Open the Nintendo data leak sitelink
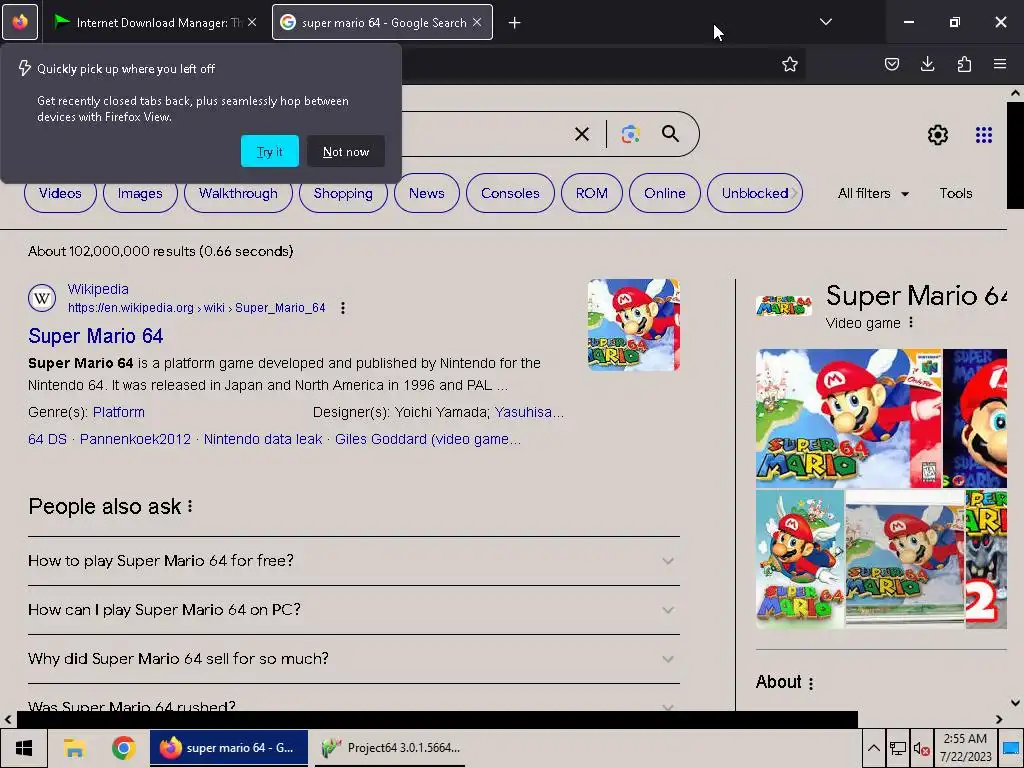The height and width of the screenshot is (768, 1024). click(263, 439)
